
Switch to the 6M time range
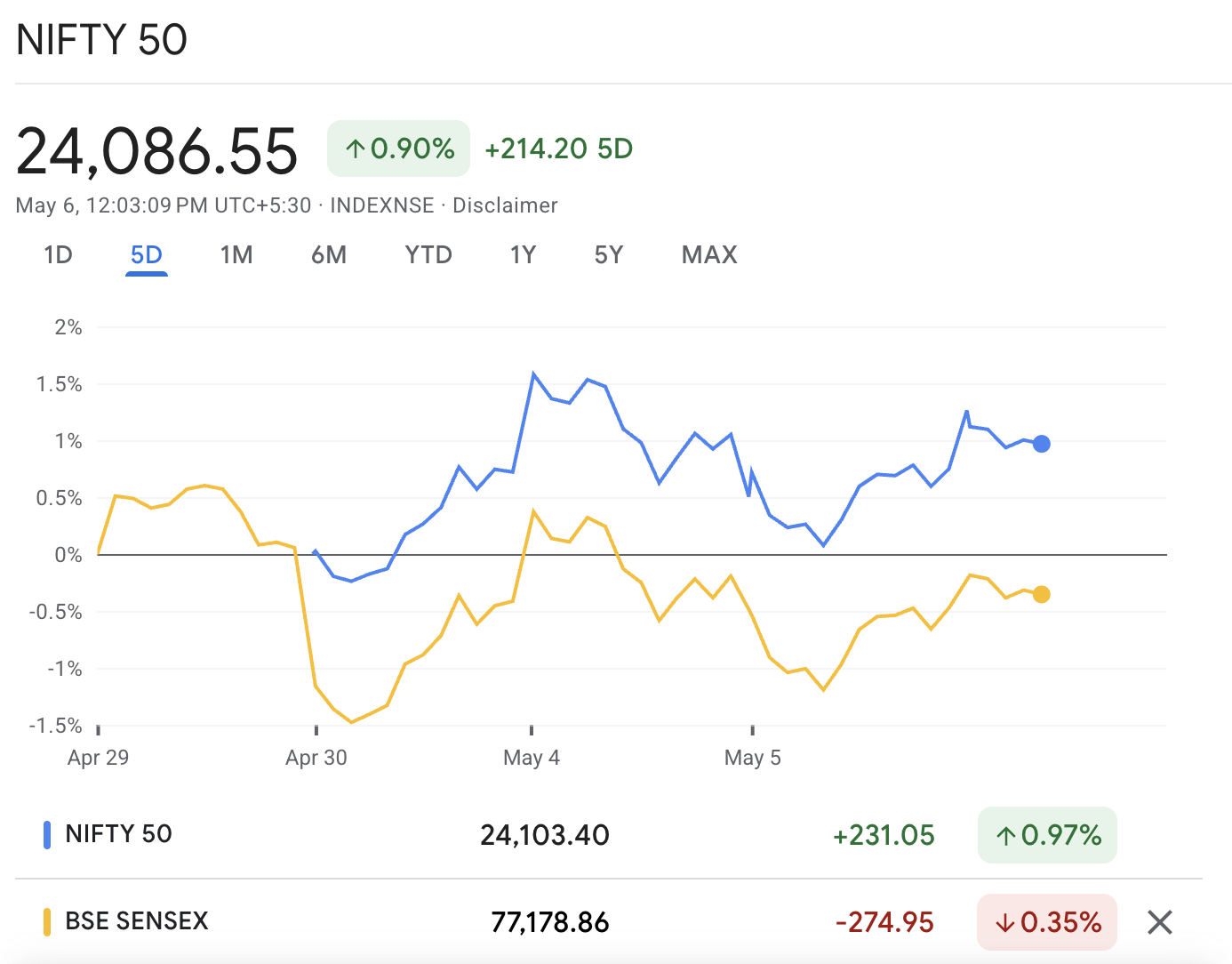(329, 255)
